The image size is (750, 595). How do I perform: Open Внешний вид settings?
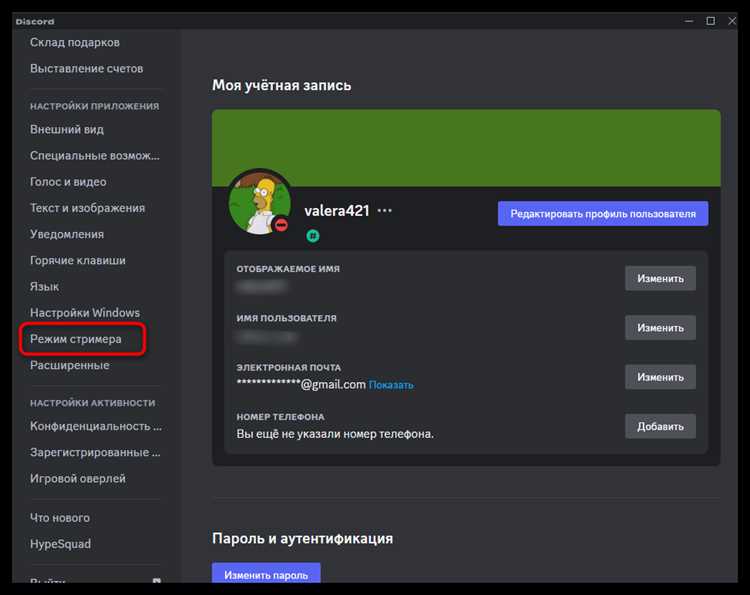pyautogui.click(x=67, y=130)
